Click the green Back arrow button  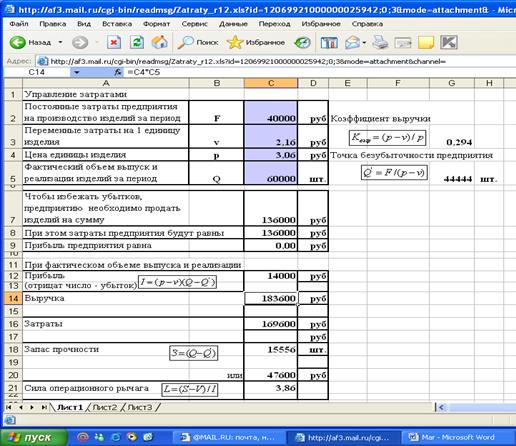(x=18, y=42)
